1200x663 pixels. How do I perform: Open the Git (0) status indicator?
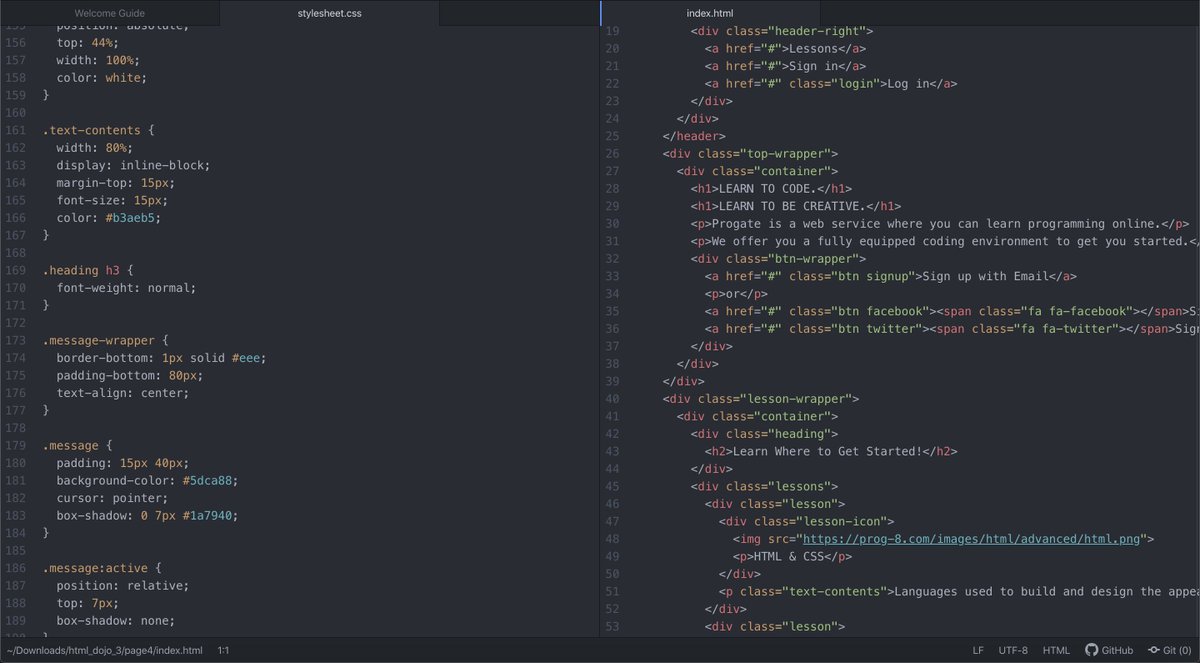(x=1172, y=650)
